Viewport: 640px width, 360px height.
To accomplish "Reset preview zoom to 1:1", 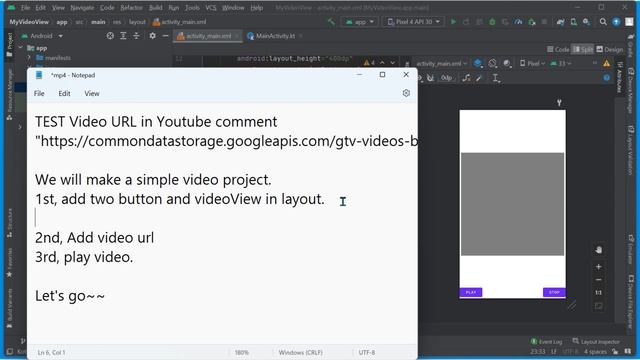I will [x=598, y=293].
